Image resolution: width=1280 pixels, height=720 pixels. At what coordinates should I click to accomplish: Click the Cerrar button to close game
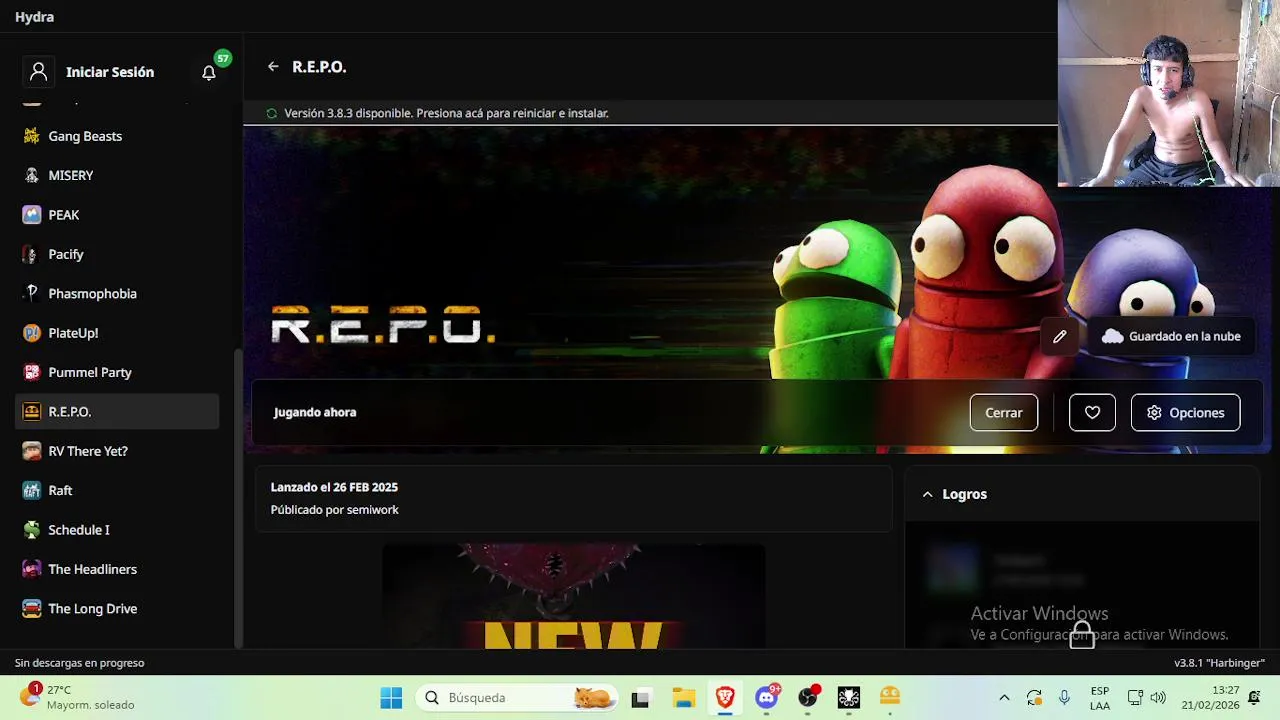coord(1004,412)
